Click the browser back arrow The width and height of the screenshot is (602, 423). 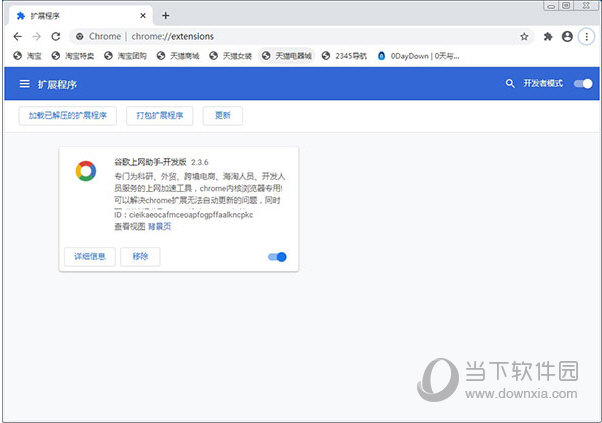tap(17, 36)
